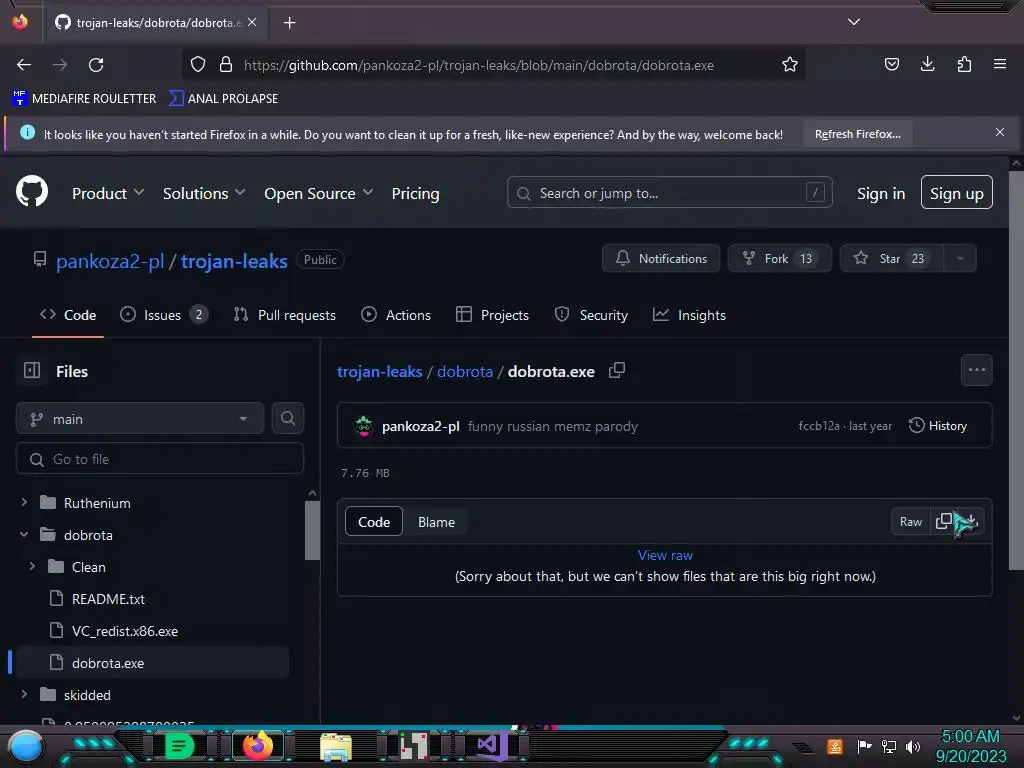Close the trojan-leaks browser tab
The width and height of the screenshot is (1024, 768).
252,22
